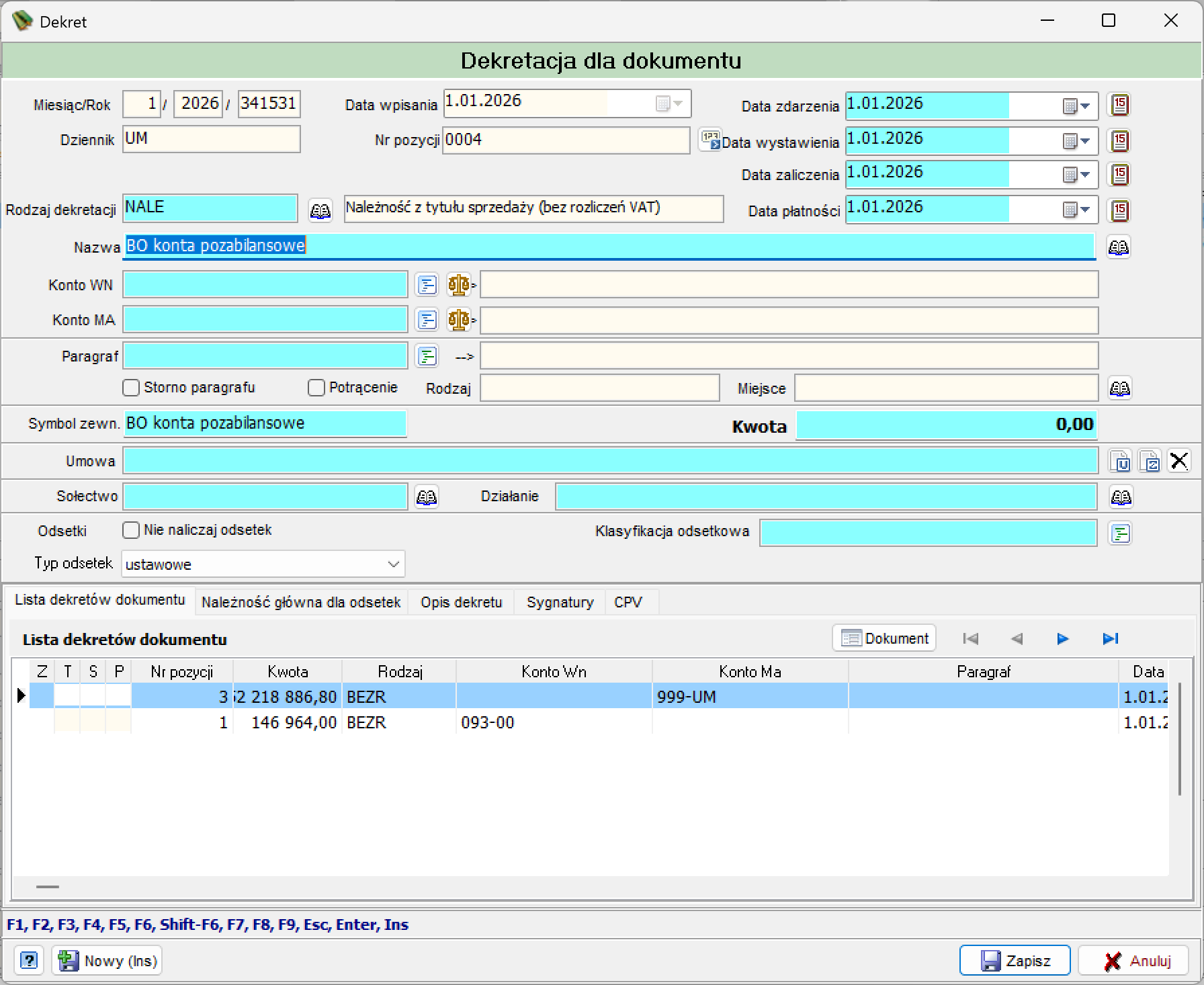Open account tree icon for Konto WN

427,285
